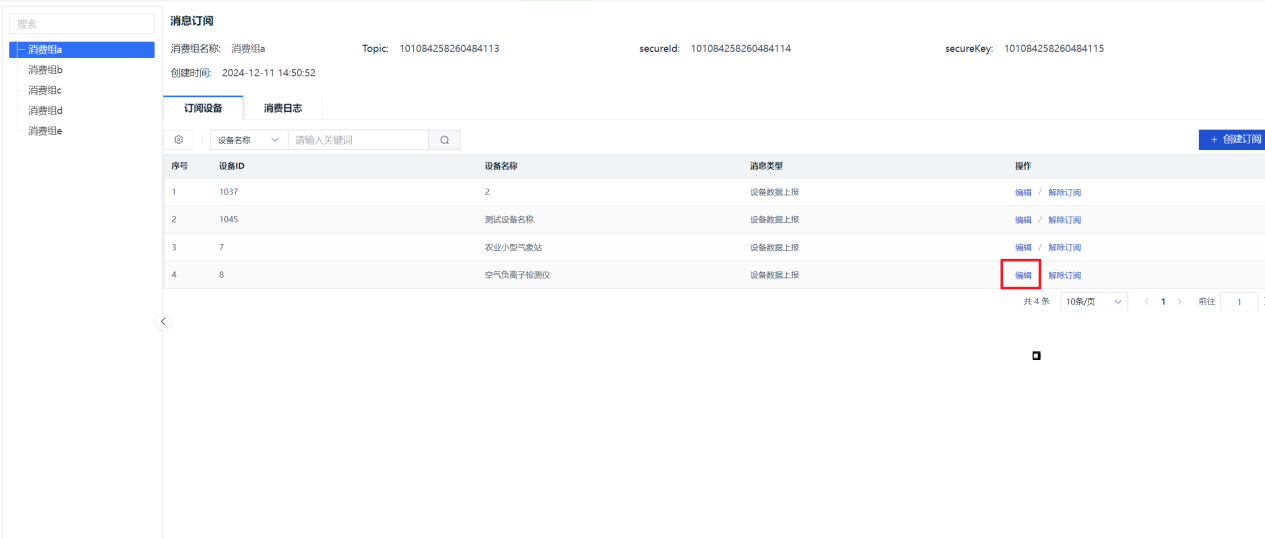Unsubscribe device 1037 via 解除订阅
This screenshot has width=1265, height=538.
pyautogui.click(x=1064, y=193)
